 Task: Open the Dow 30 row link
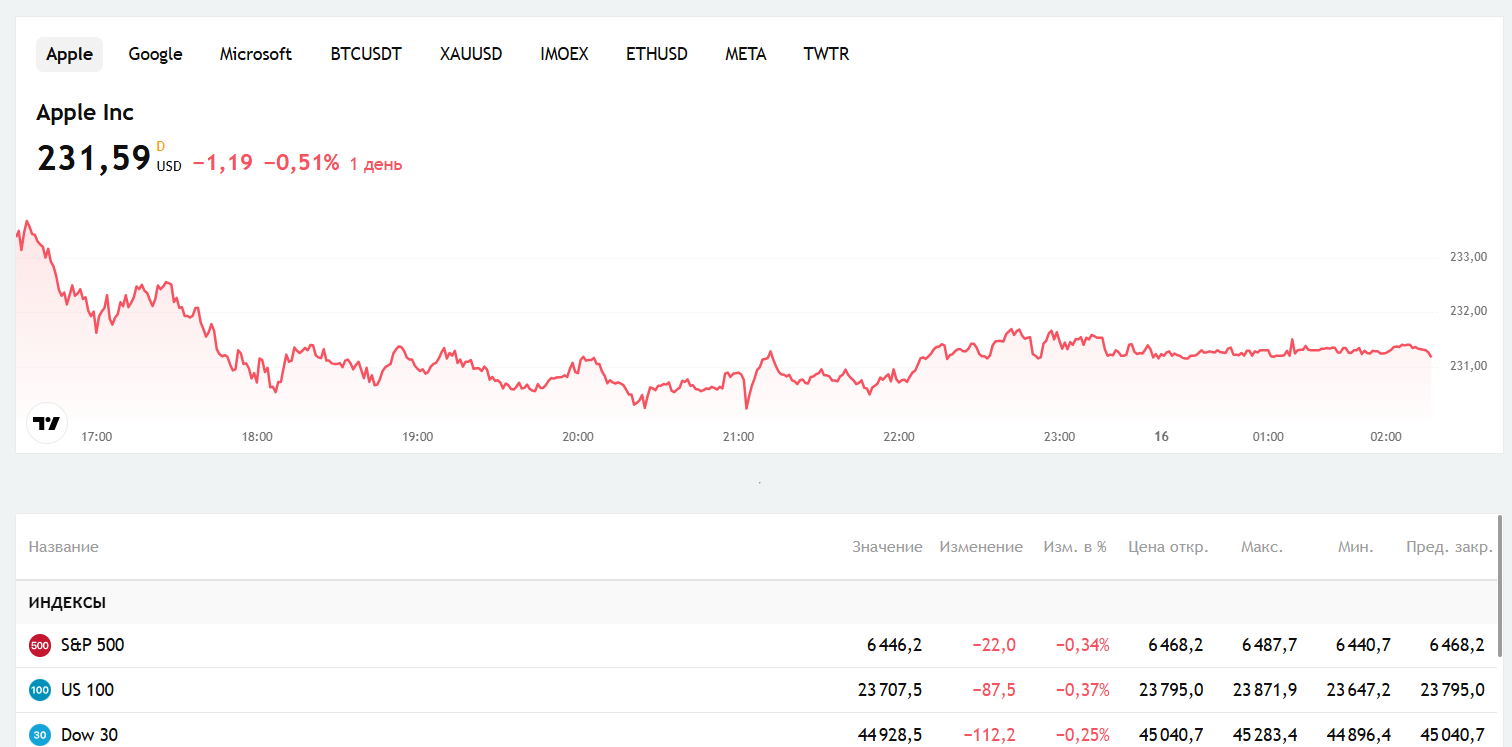coord(89,735)
